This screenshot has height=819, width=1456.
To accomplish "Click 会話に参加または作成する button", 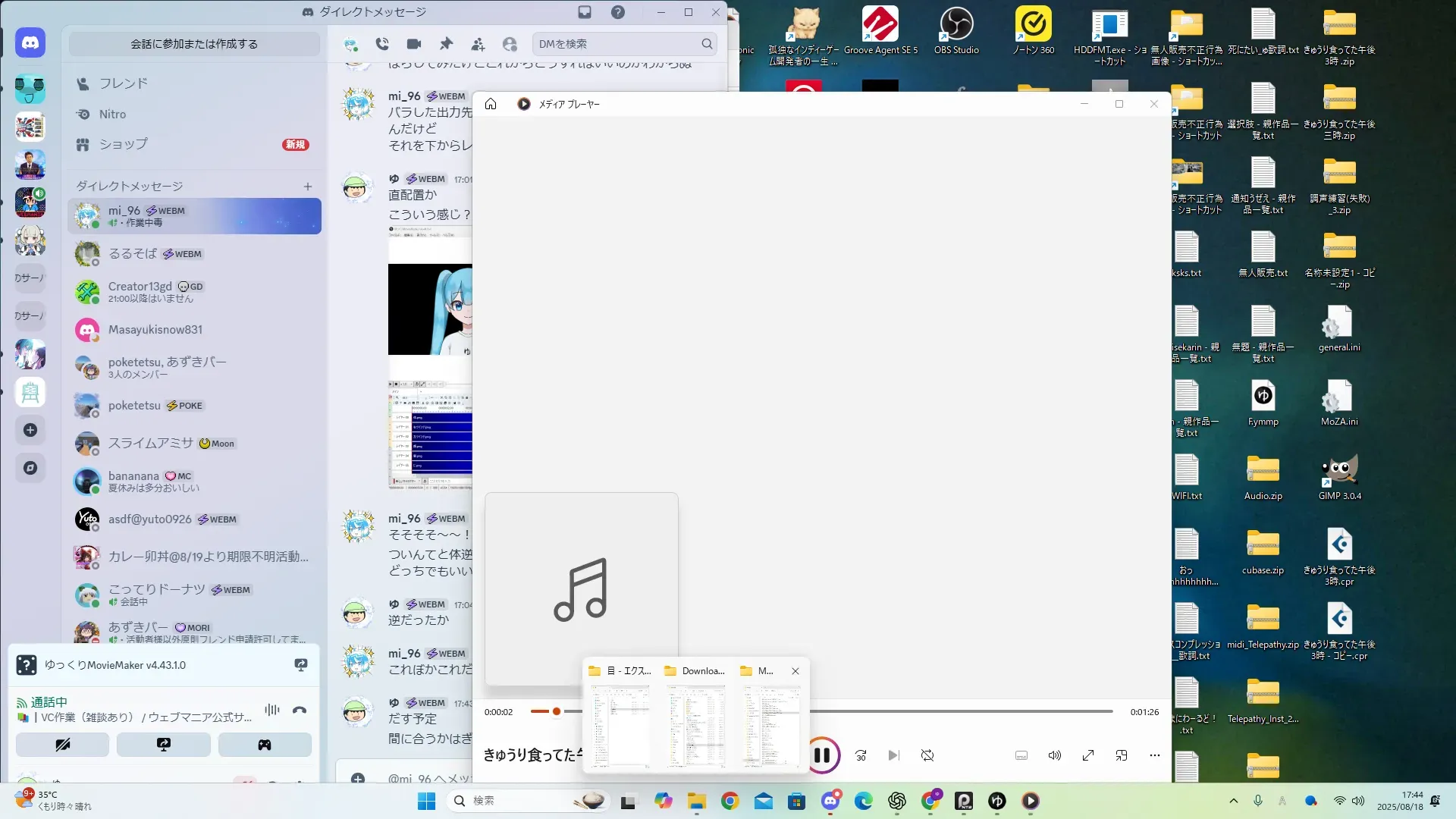I will tap(194, 44).
